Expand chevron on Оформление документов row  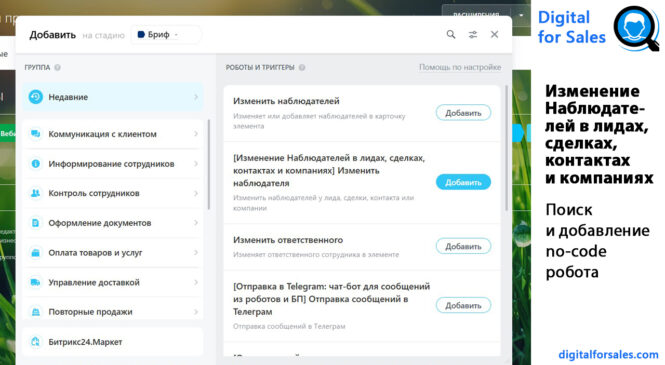pos(196,223)
